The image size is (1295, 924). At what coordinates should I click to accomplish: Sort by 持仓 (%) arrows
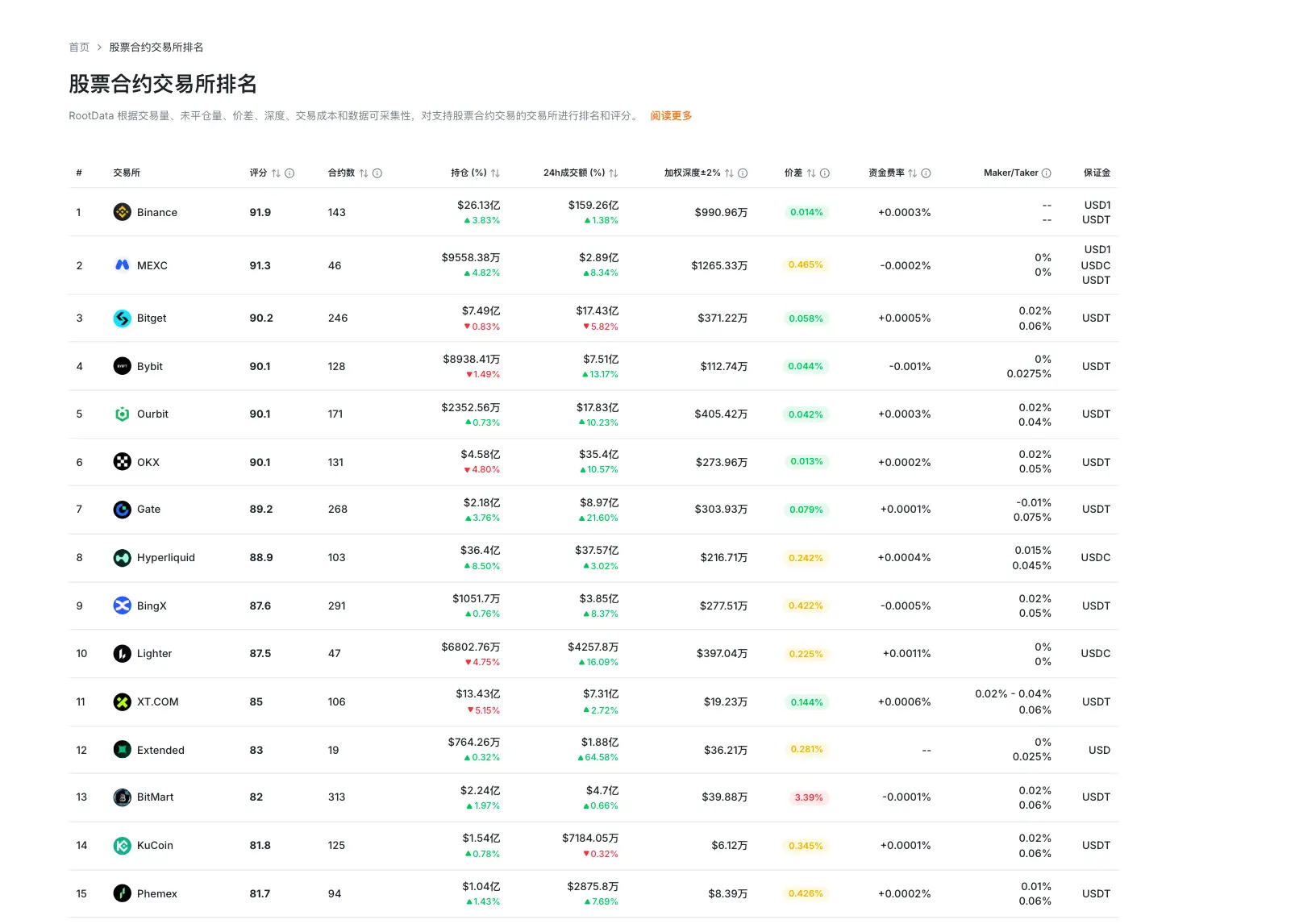tap(495, 173)
